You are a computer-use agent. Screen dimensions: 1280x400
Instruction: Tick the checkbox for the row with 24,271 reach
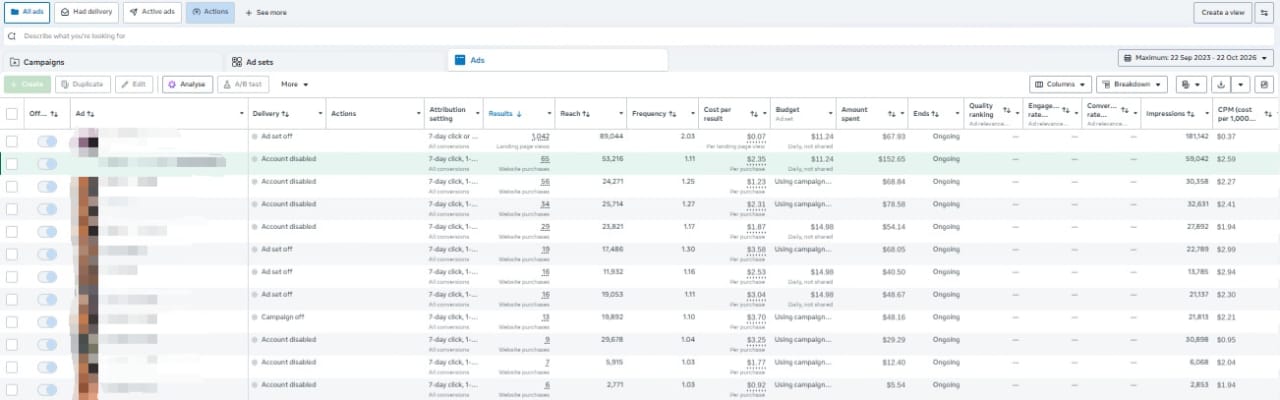12,186
